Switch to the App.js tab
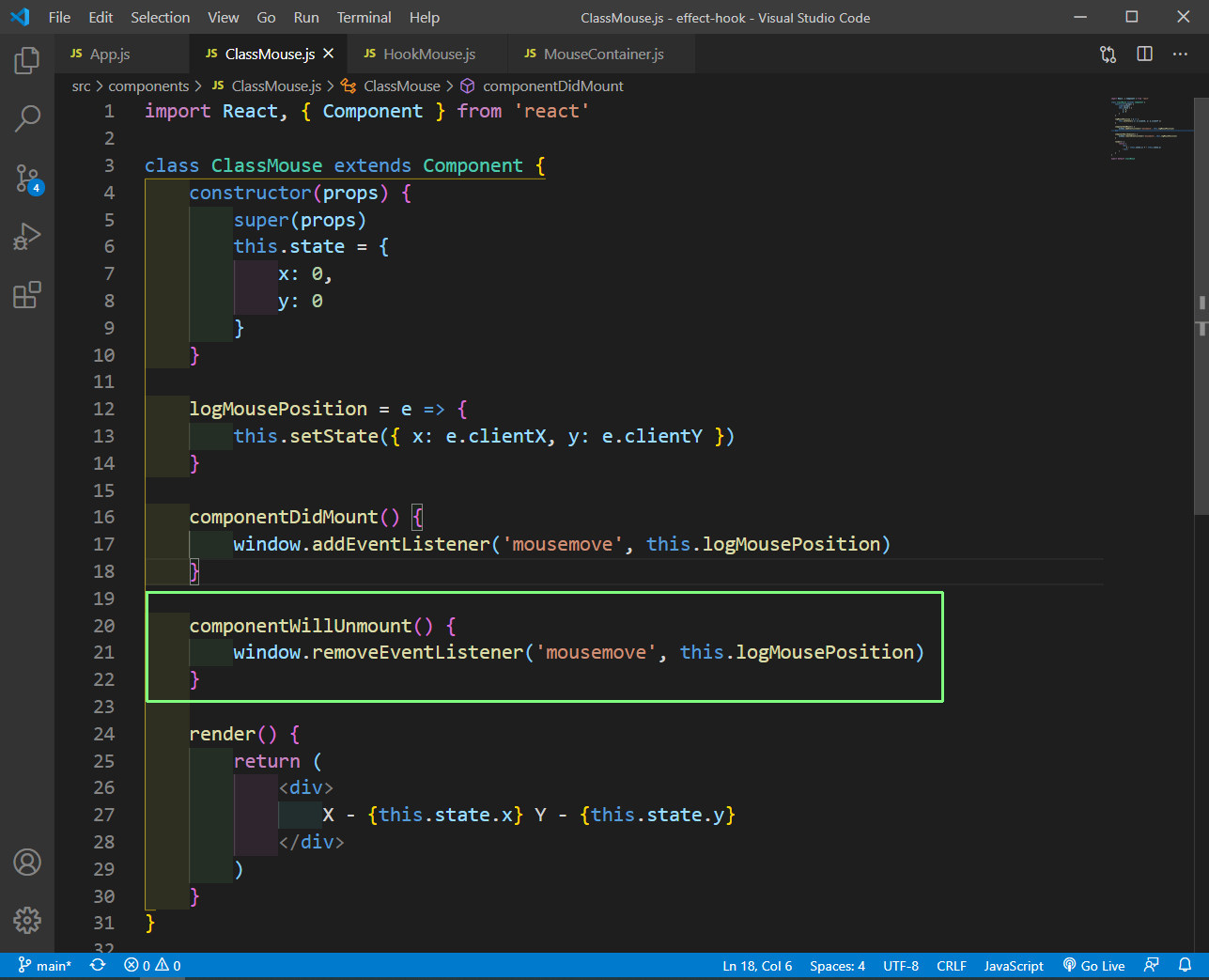Viewport: 1209px width, 980px height. pos(121,54)
